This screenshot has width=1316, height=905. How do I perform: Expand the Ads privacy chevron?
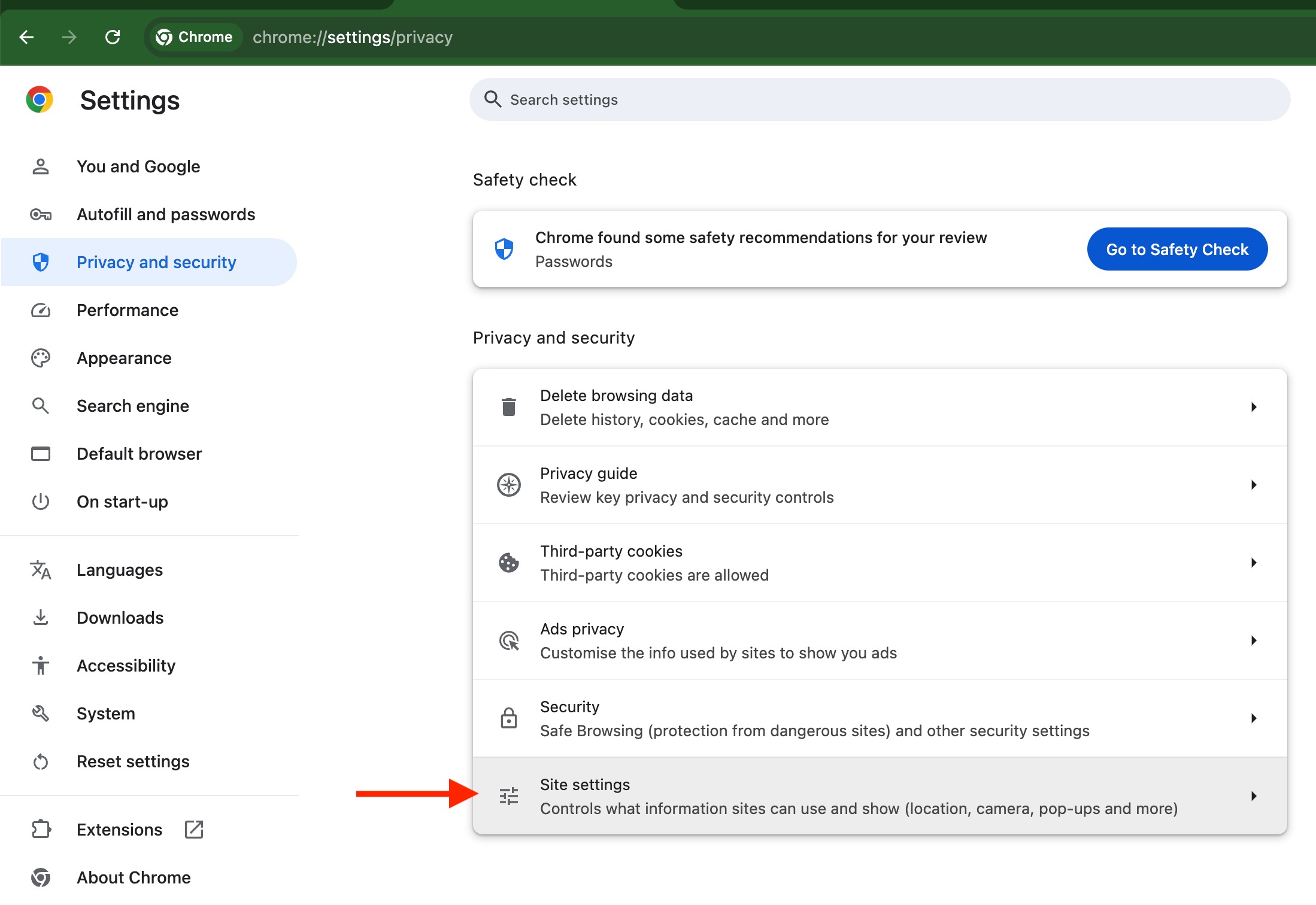click(1253, 640)
